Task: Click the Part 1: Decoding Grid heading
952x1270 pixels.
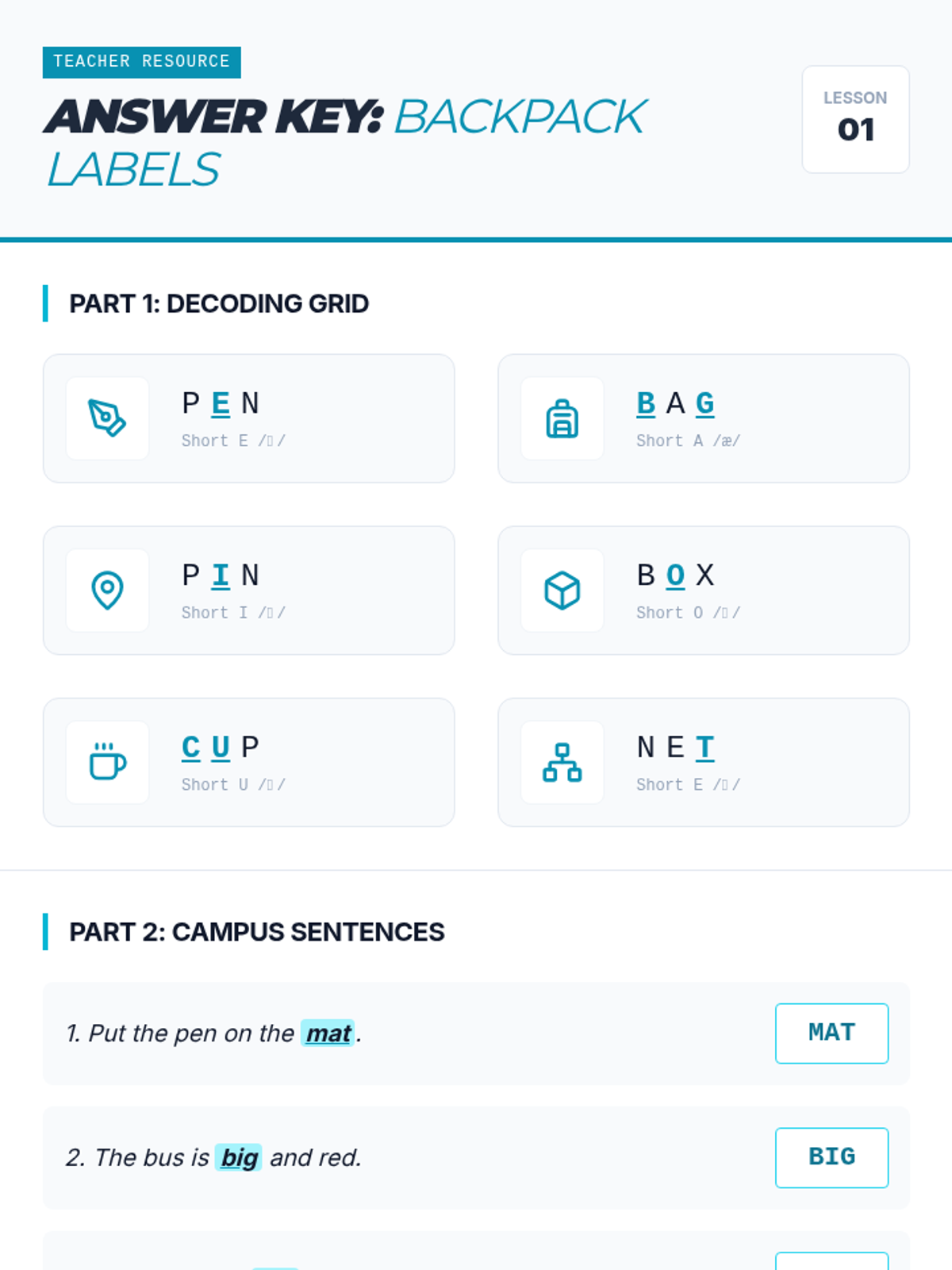Action: coord(219,303)
